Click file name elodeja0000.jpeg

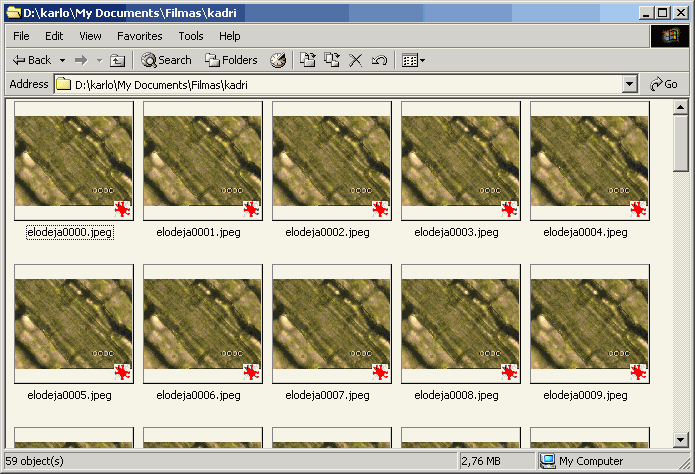coord(70,232)
